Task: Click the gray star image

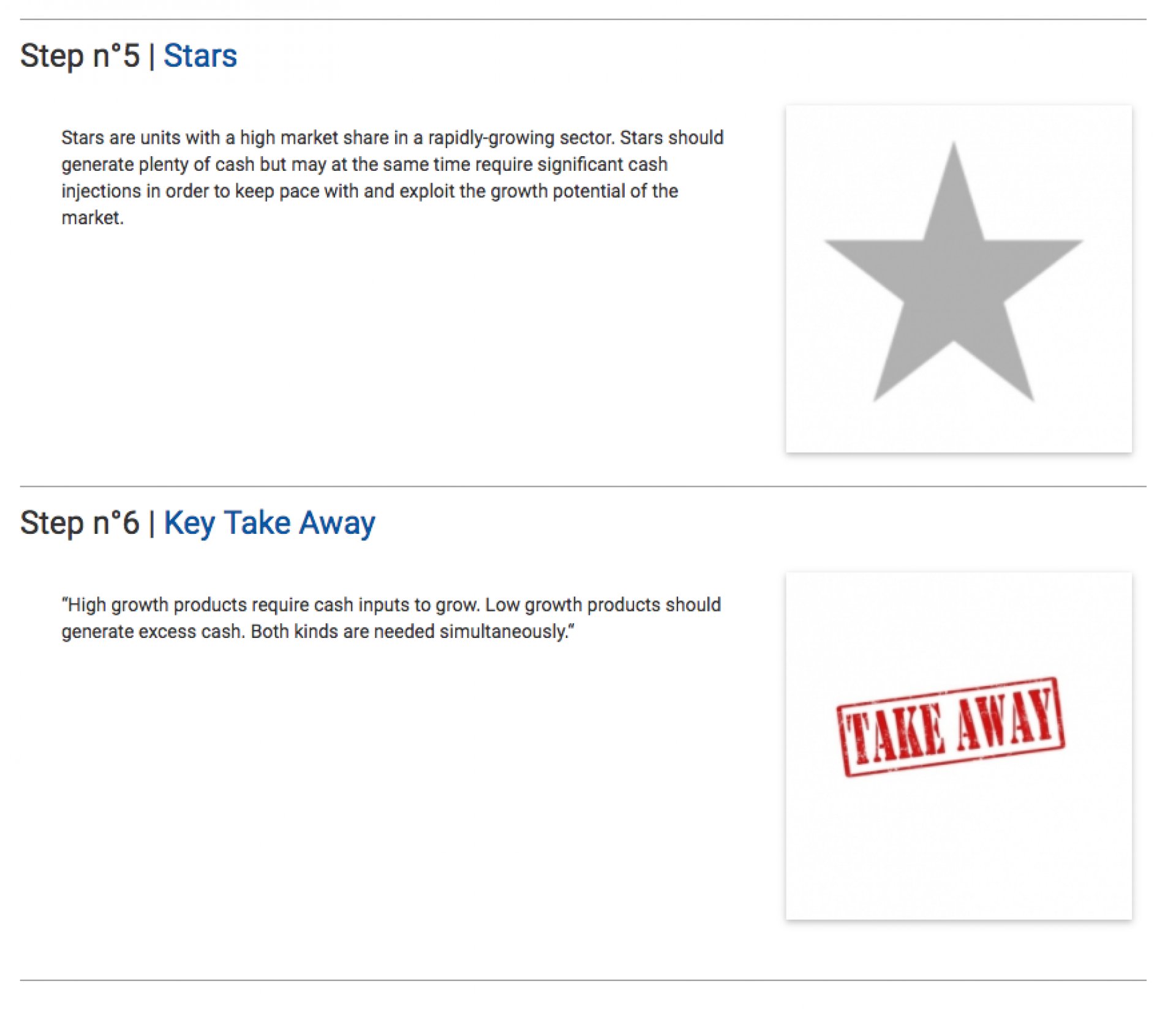Action: click(x=959, y=279)
